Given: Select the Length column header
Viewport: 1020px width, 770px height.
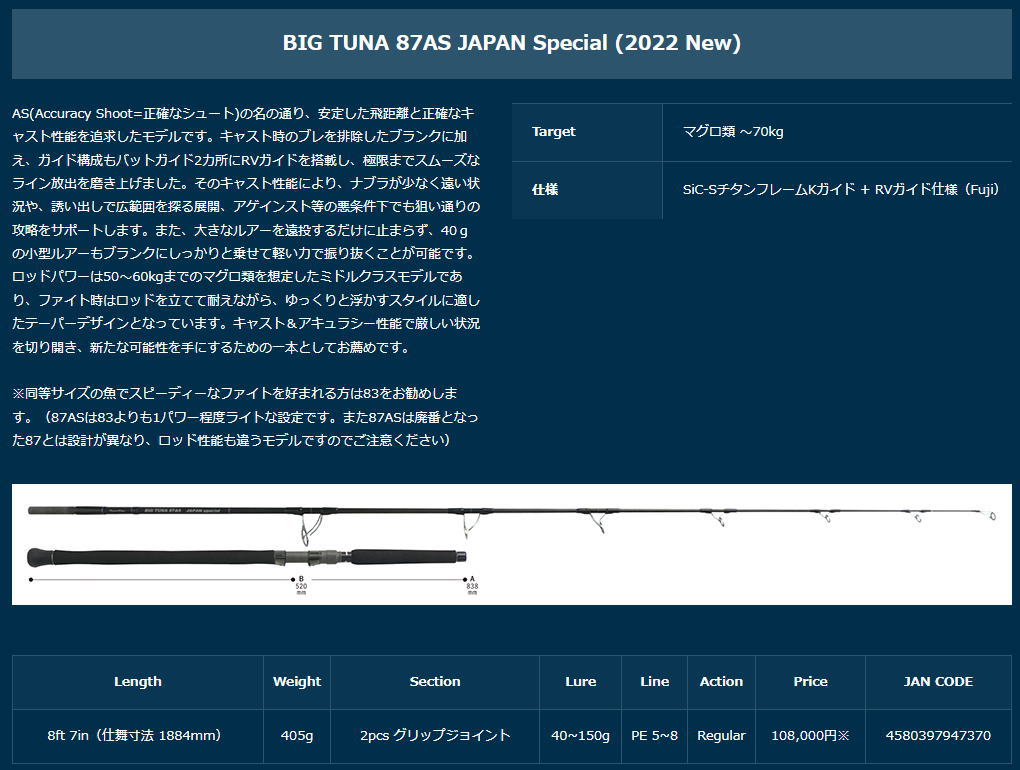Looking at the screenshot, I should [137, 682].
